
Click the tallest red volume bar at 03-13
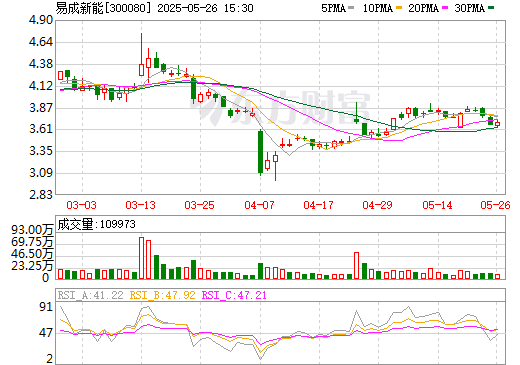coord(141,258)
